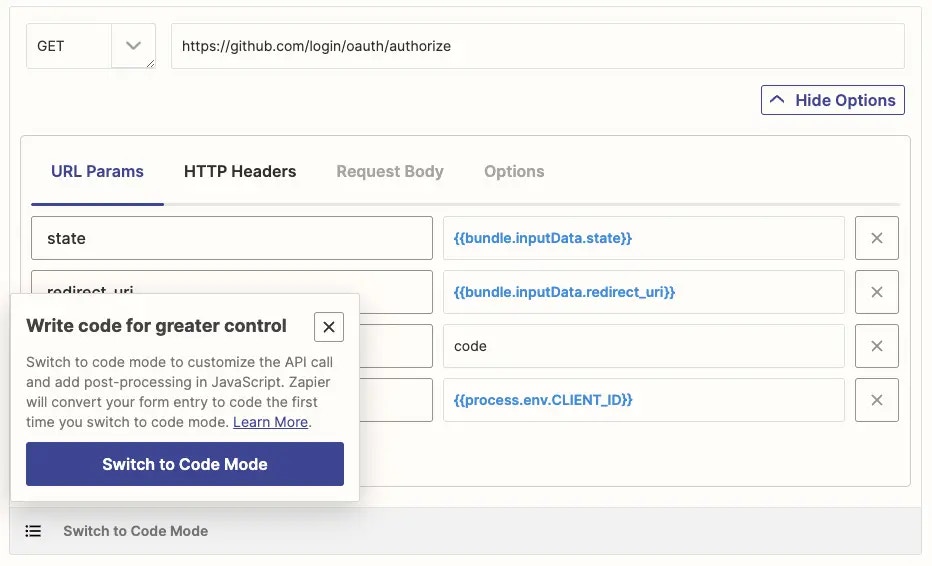Click the chevron next to GET

click(x=133, y=46)
